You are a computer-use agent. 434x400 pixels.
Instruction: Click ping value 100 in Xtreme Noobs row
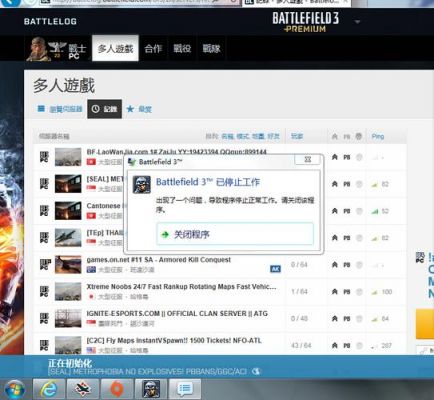click(387, 292)
